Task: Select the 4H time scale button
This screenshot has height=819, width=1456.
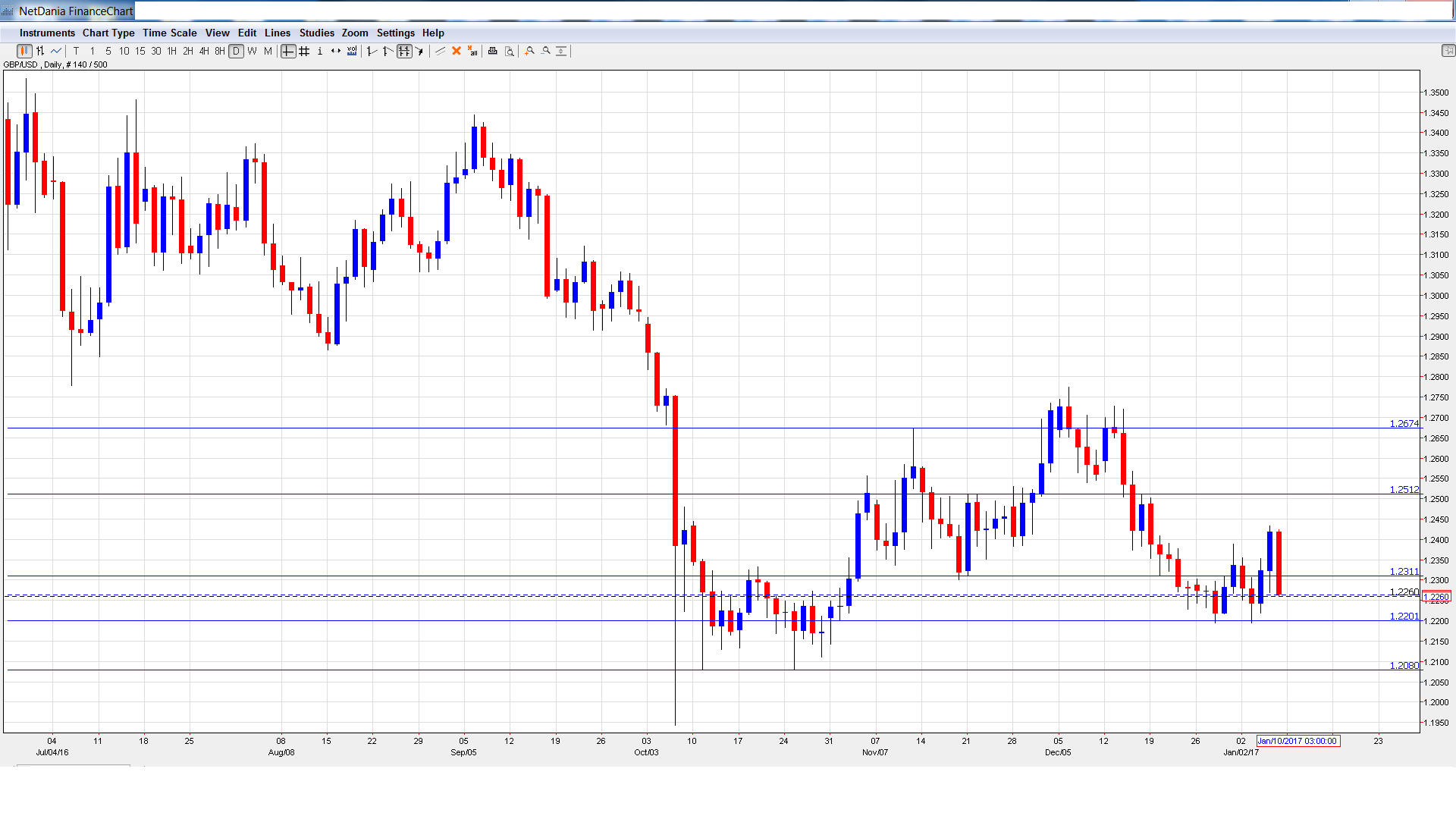Action: (204, 52)
